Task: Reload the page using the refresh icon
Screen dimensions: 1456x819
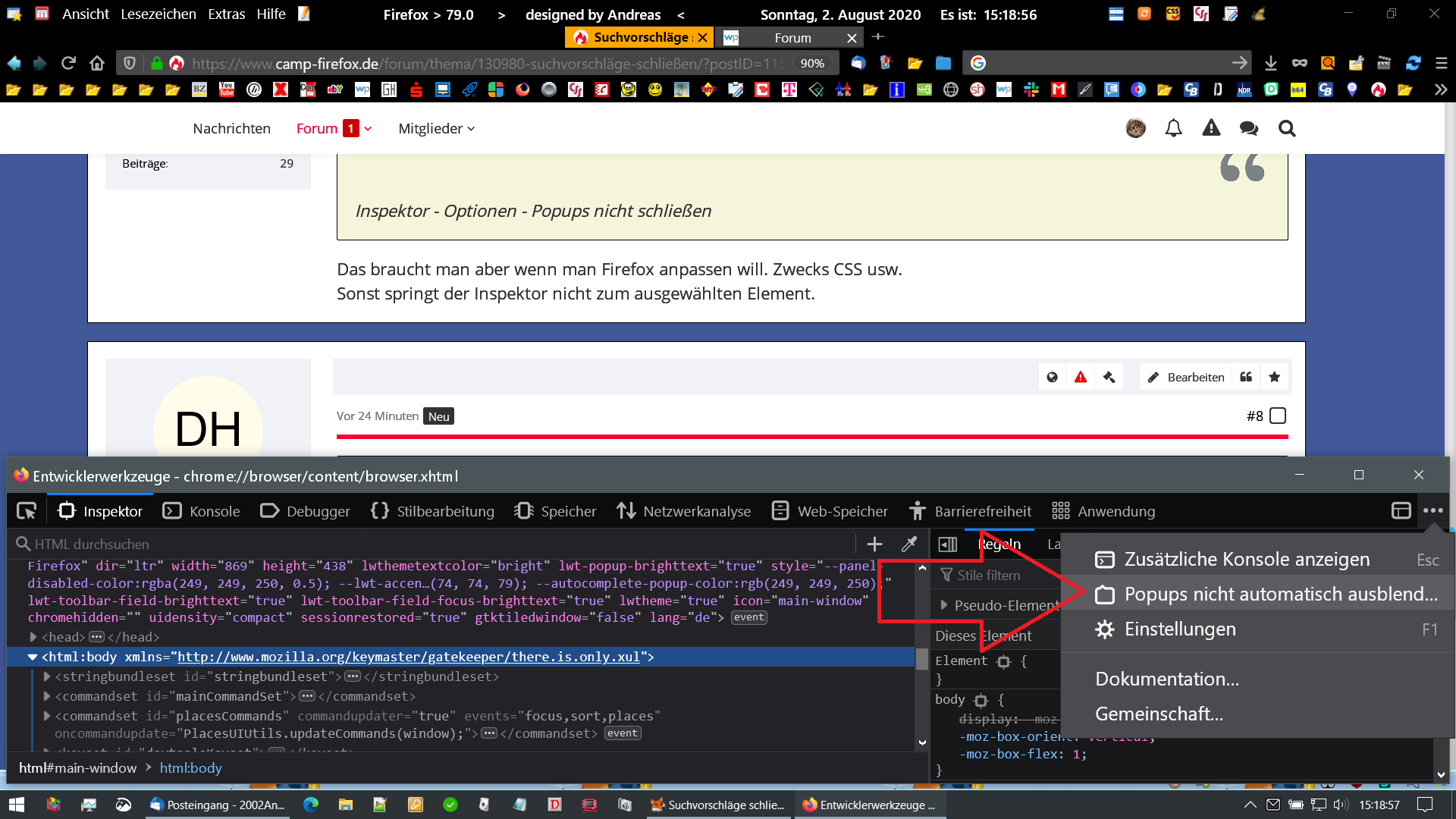Action: 68,63
